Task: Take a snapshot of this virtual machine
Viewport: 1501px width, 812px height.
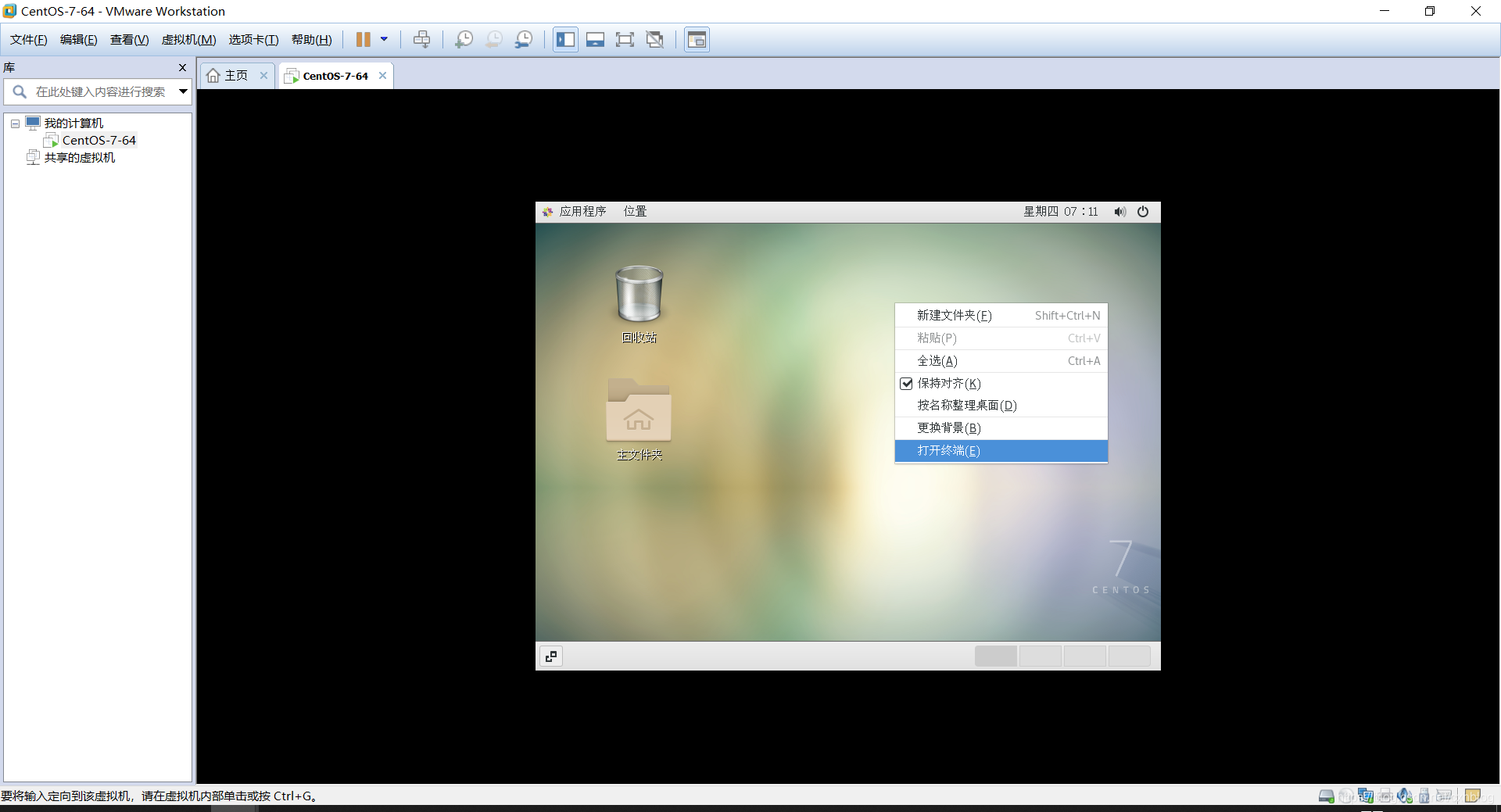Action: (464, 39)
